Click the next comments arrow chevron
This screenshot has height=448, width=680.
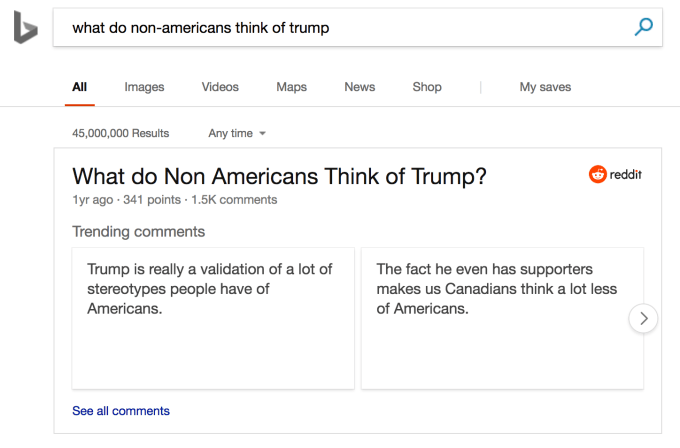point(644,319)
